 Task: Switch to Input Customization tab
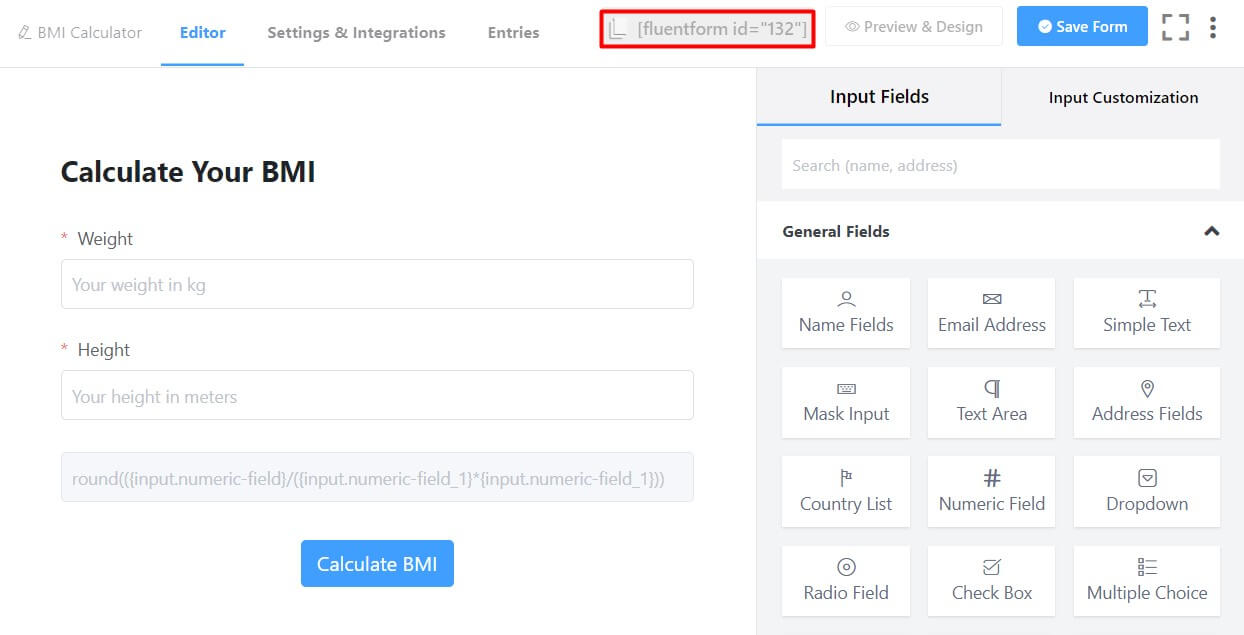(1123, 97)
